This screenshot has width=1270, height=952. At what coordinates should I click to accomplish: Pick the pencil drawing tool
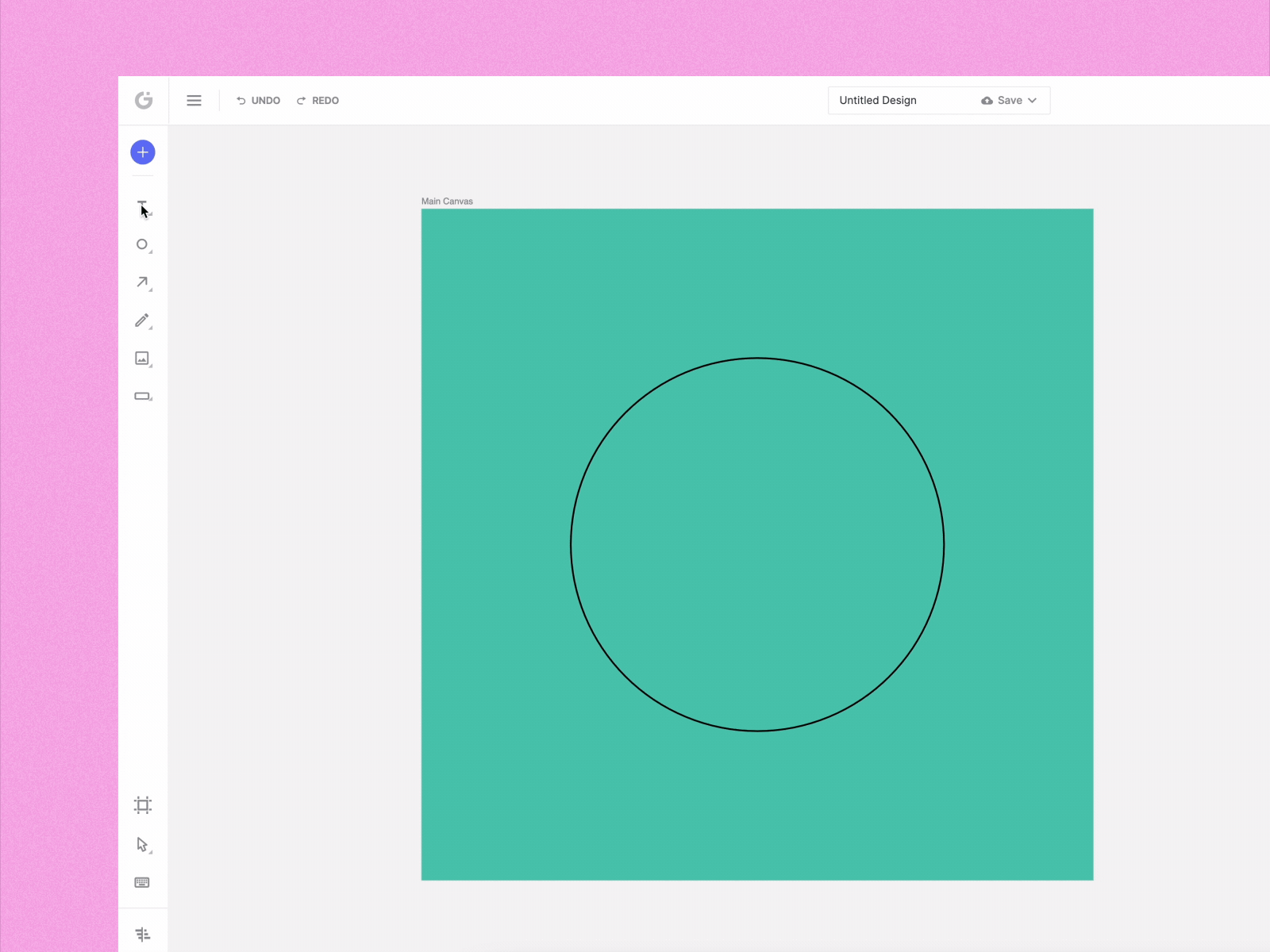coord(142,321)
